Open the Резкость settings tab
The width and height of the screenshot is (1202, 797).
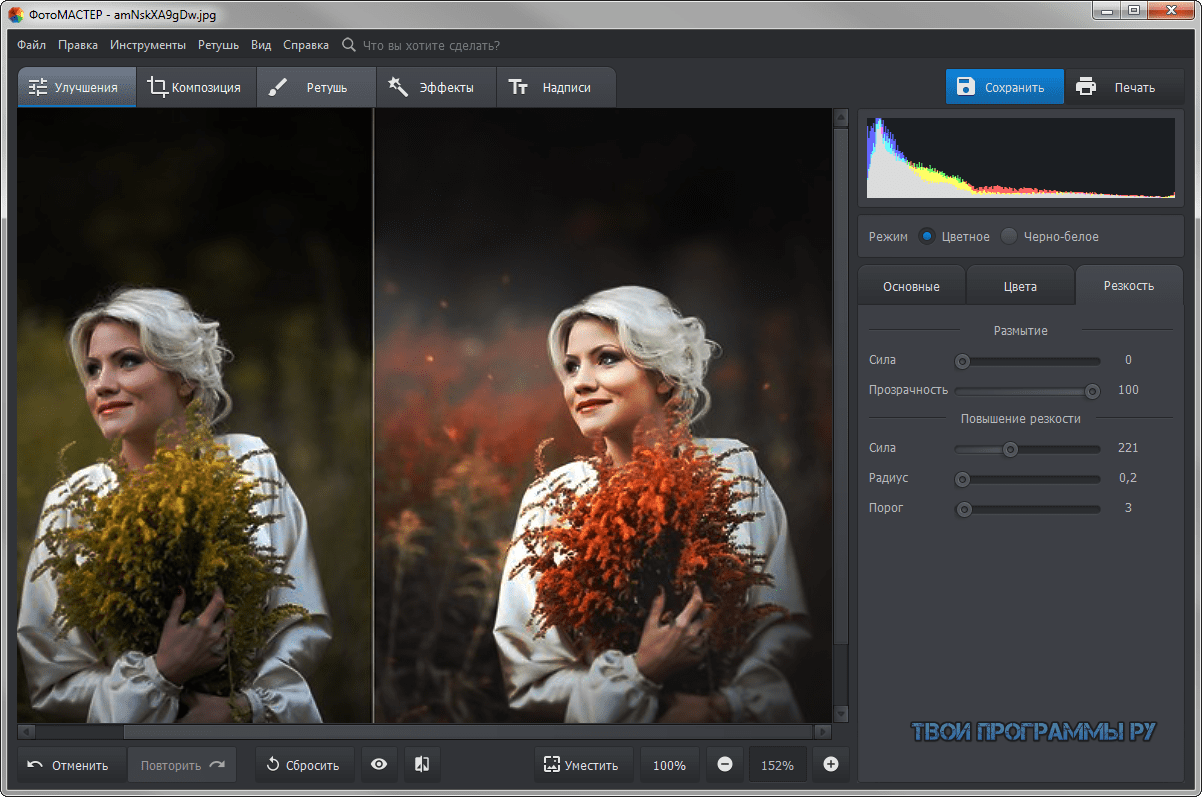point(1129,285)
